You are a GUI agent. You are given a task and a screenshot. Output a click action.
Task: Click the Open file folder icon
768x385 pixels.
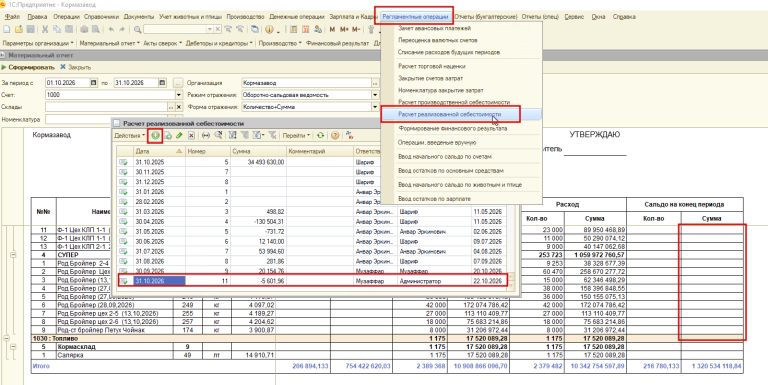pos(19,29)
